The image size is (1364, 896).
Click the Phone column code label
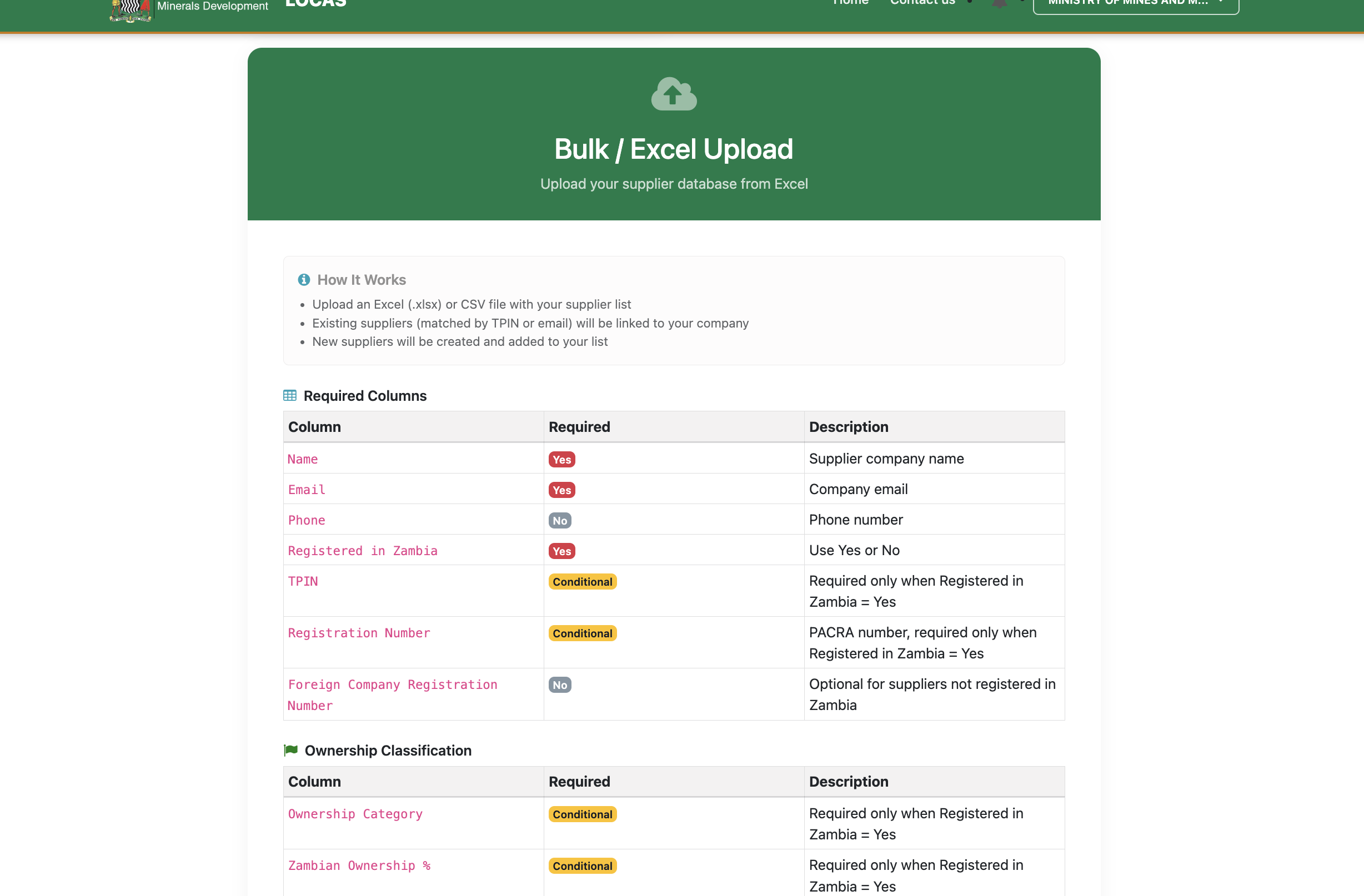[x=307, y=520]
